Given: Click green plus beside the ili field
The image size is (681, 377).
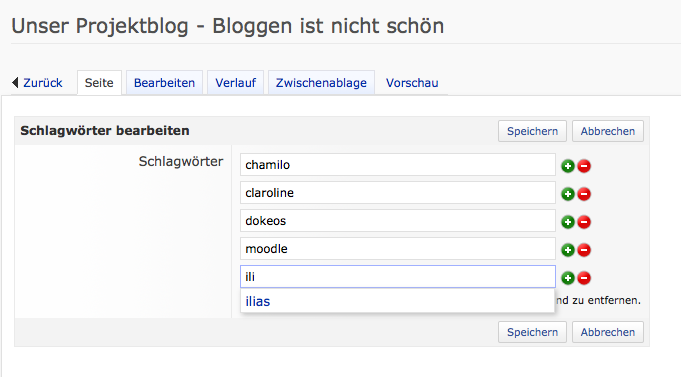Looking at the screenshot, I should coord(568,278).
